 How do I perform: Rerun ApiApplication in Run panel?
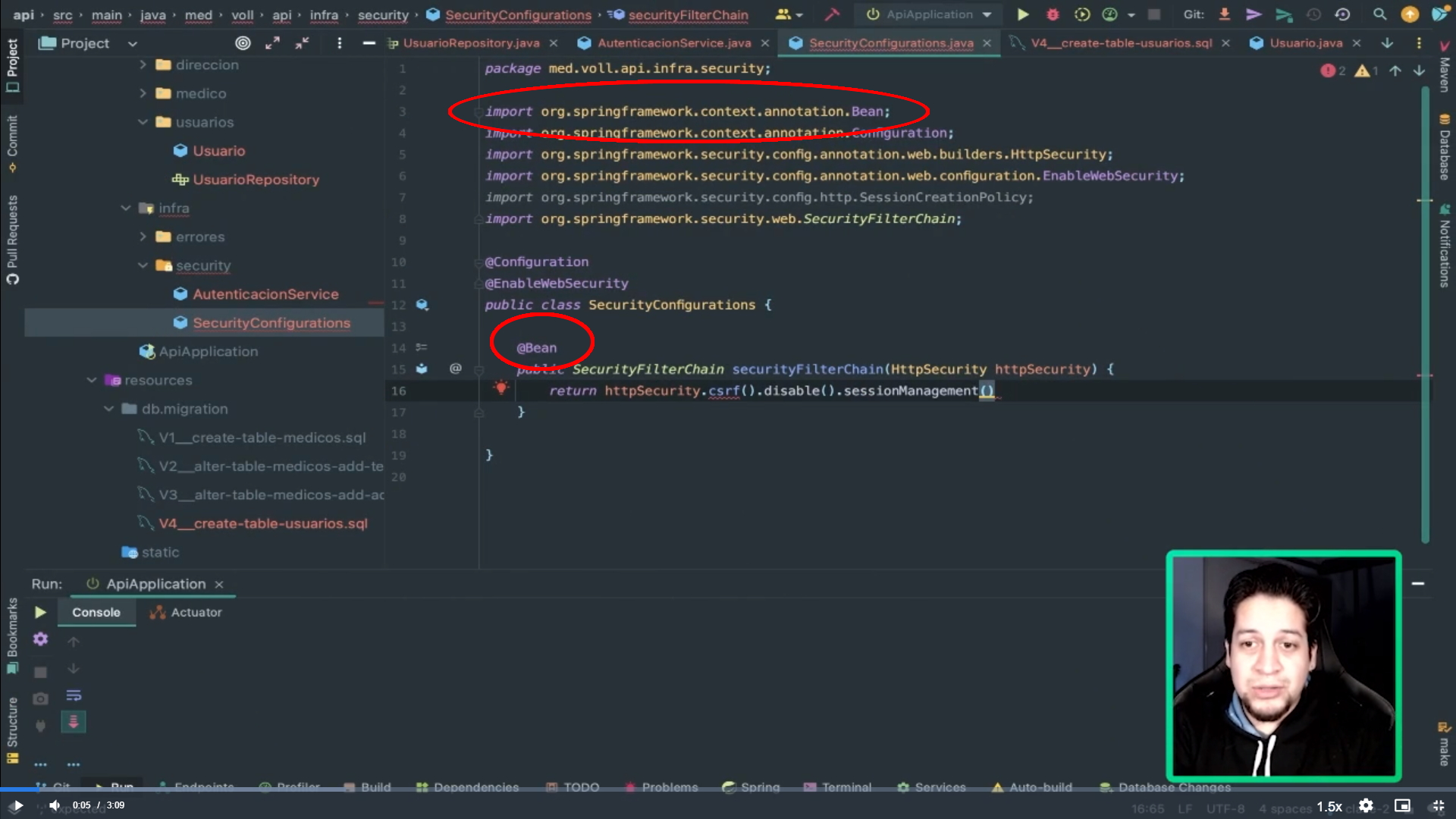pyautogui.click(x=40, y=612)
